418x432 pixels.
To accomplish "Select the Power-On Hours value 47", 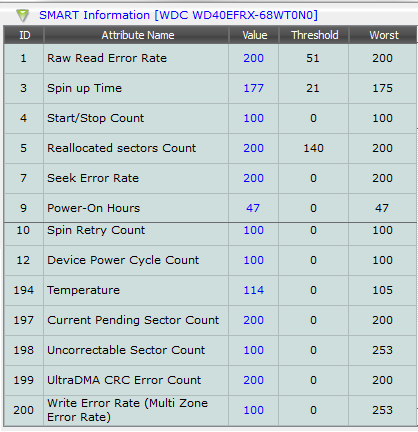I will (253, 208).
